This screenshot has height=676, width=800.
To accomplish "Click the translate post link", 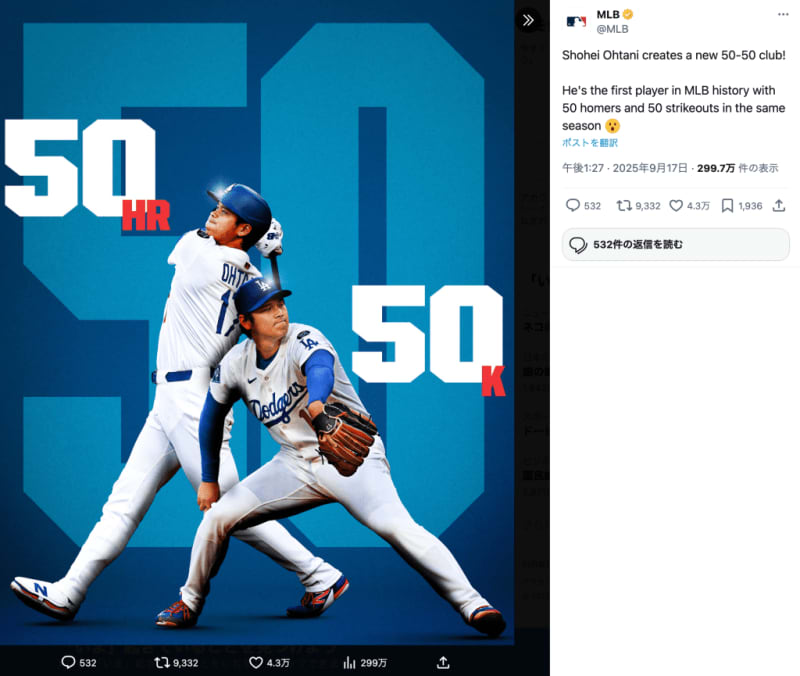I will [x=590, y=143].
